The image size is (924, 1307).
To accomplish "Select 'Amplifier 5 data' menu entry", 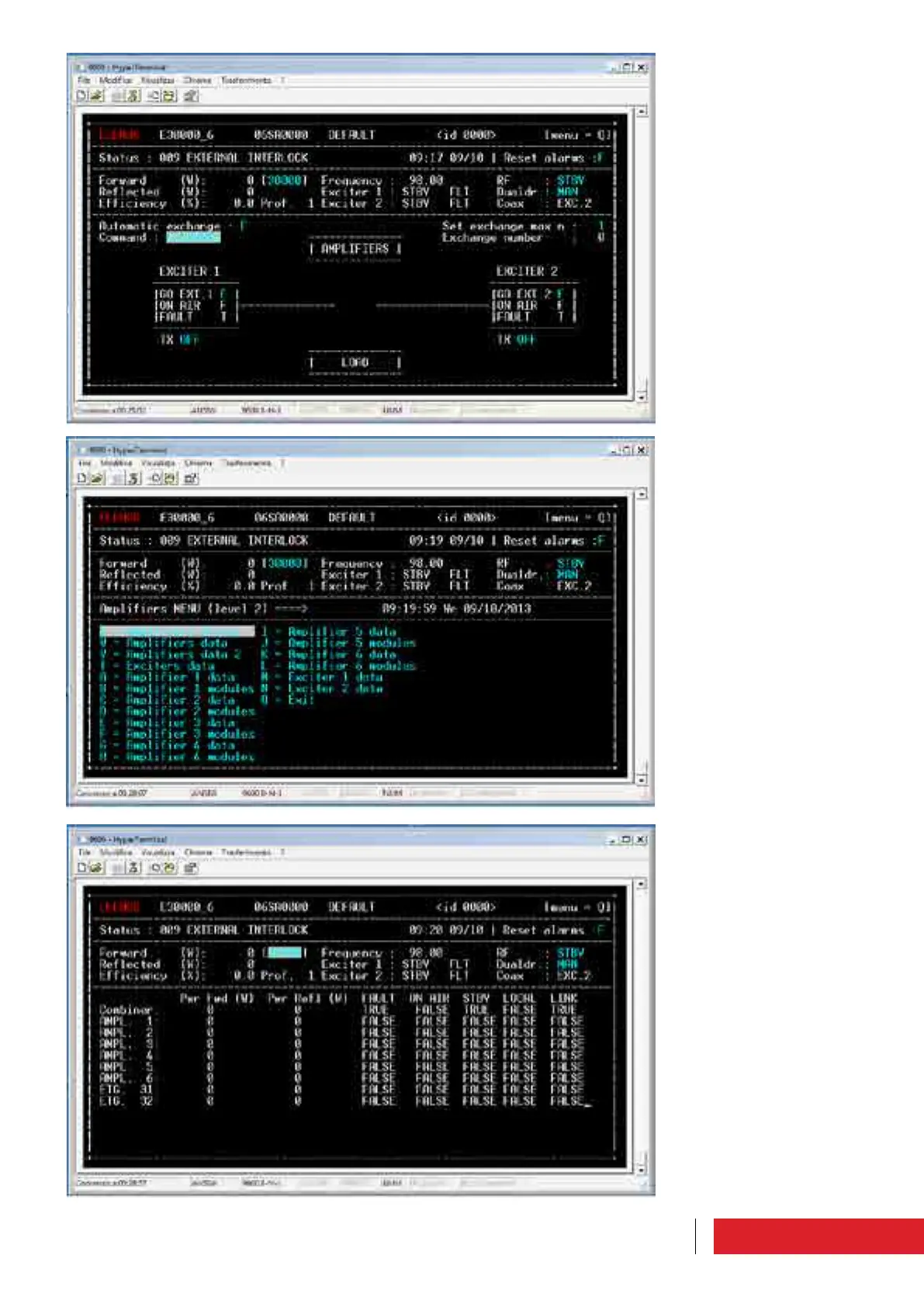I will click(x=329, y=632).
